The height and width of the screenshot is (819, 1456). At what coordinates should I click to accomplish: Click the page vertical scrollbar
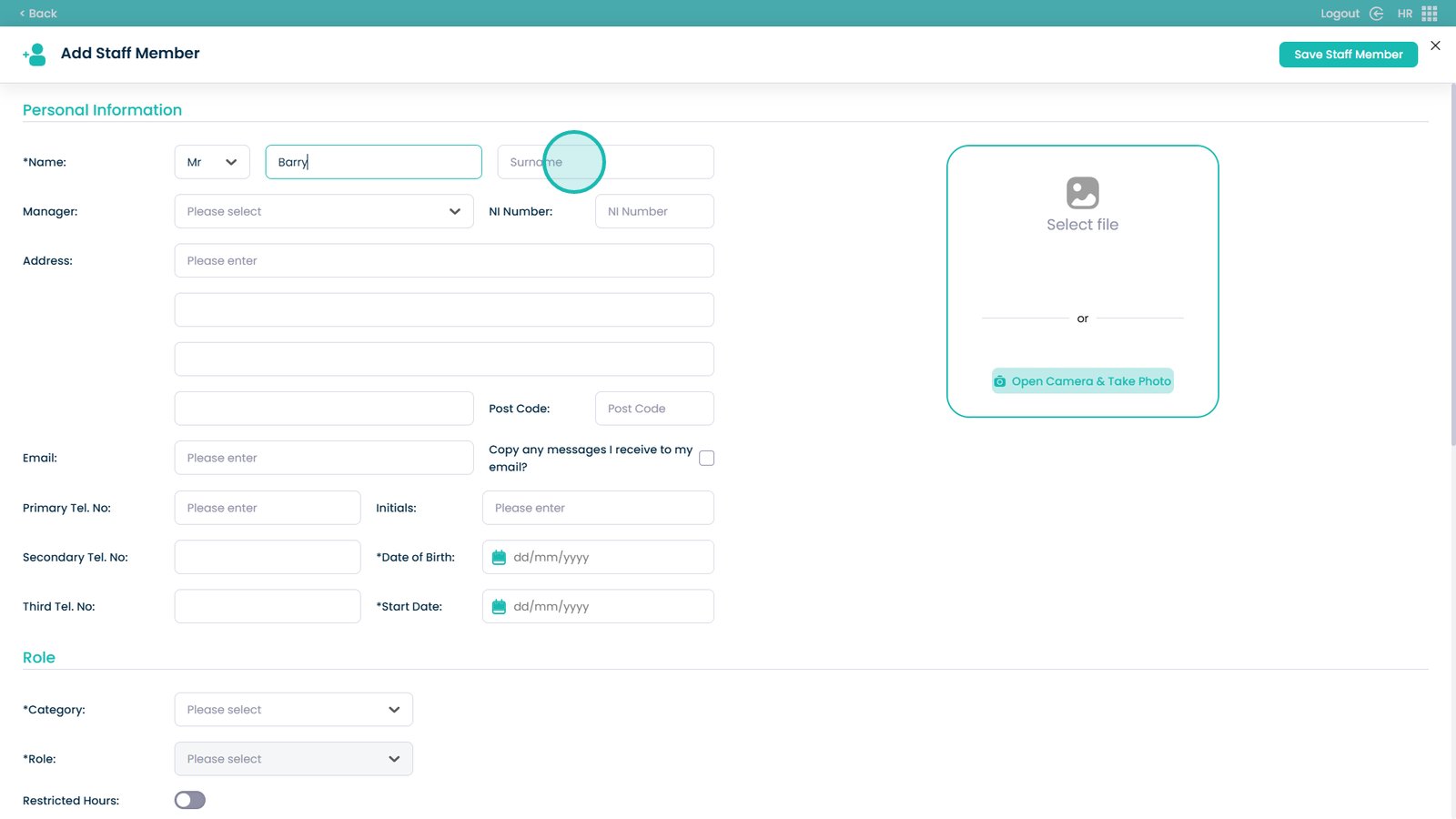[1452, 273]
